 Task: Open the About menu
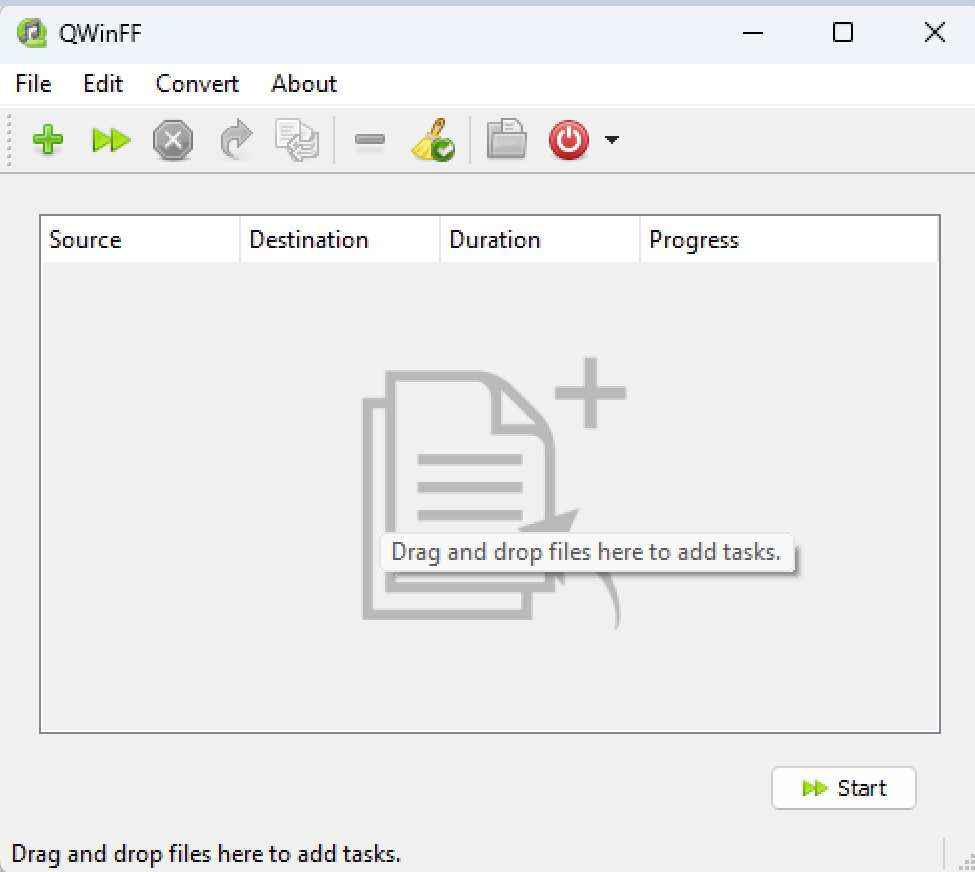[x=304, y=84]
